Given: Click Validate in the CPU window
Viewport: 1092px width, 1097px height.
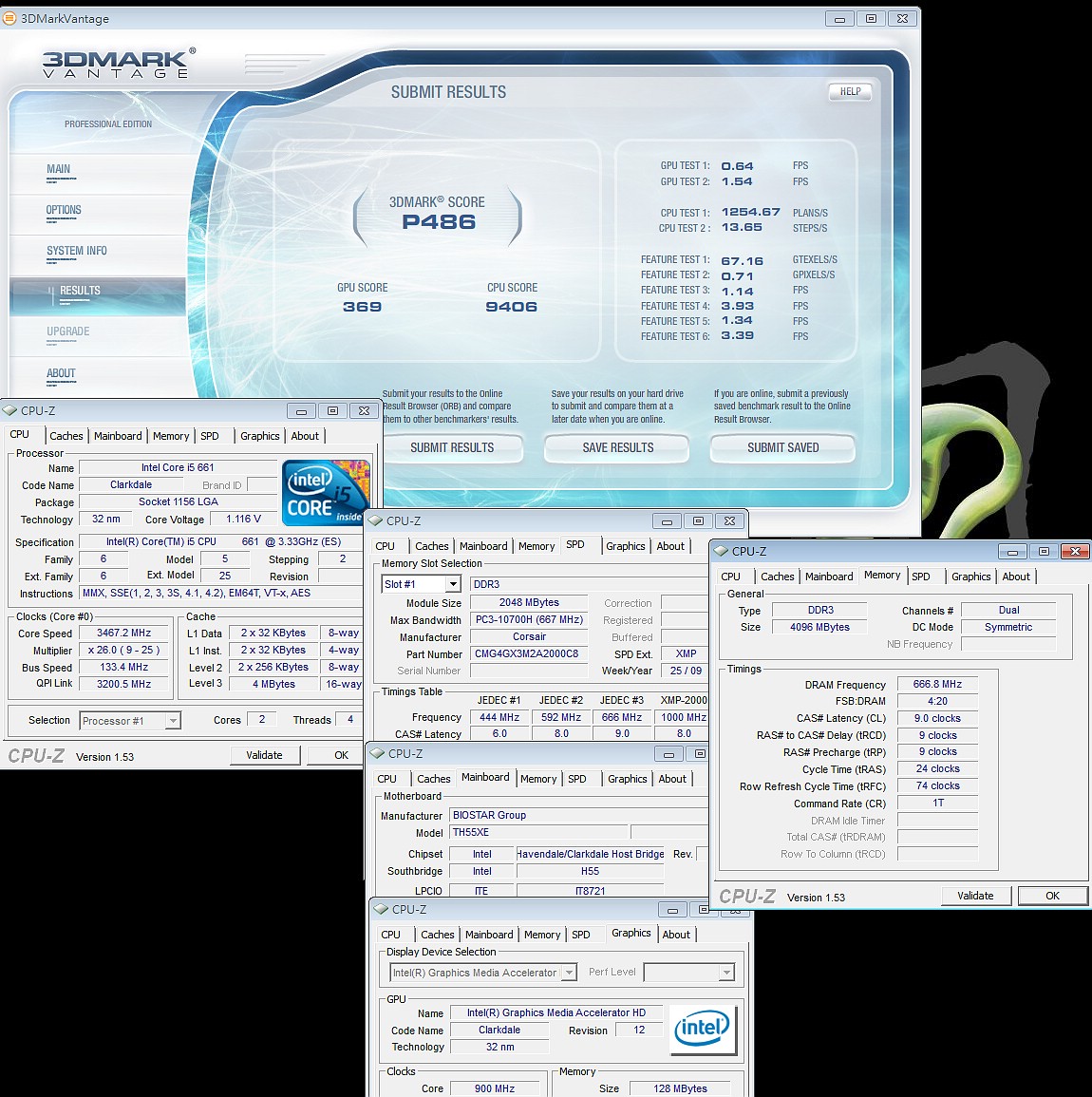Looking at the screenshot, I should (264, 755).
